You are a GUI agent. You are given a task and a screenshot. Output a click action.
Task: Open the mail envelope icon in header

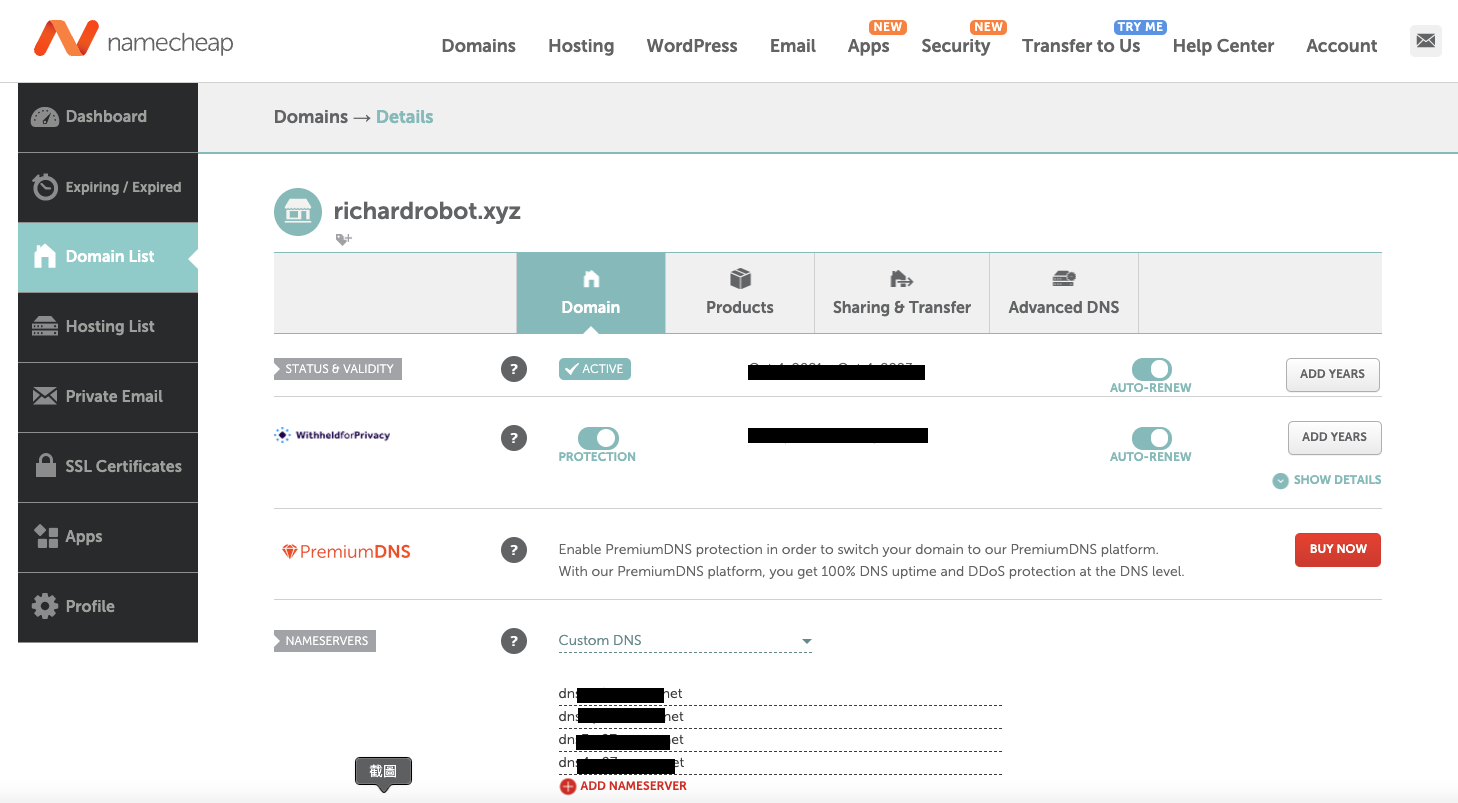pyautogui.click(x=1426, y=41)
